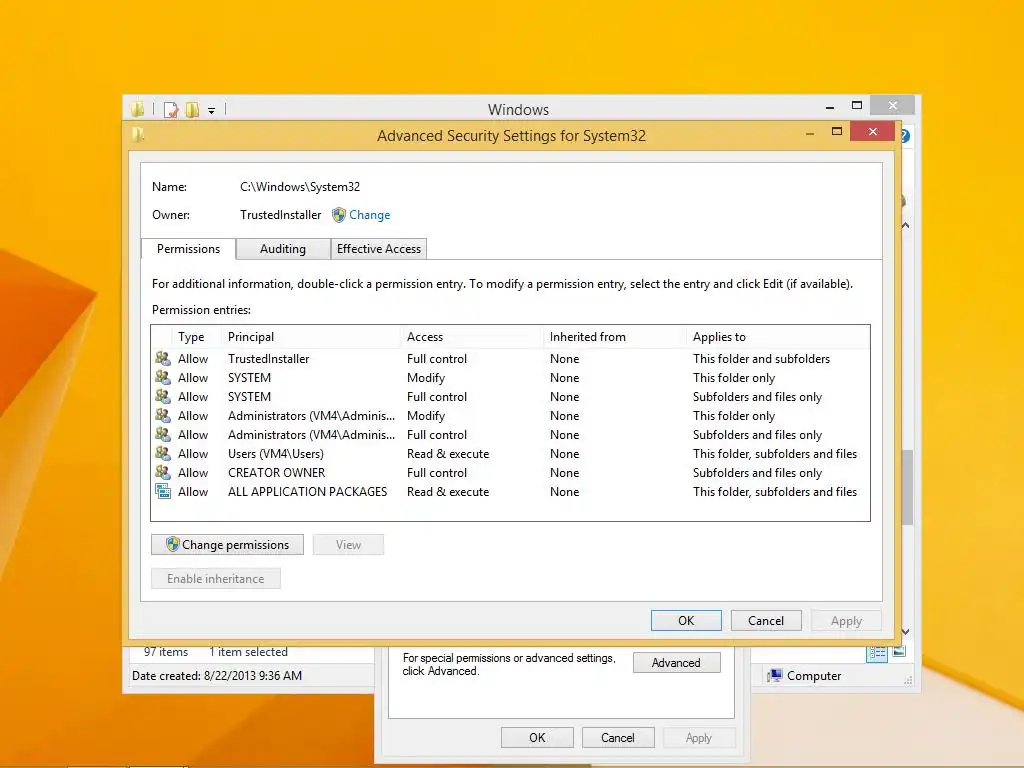Click the '97 items' status text
1024x768 pixels.
166,652
